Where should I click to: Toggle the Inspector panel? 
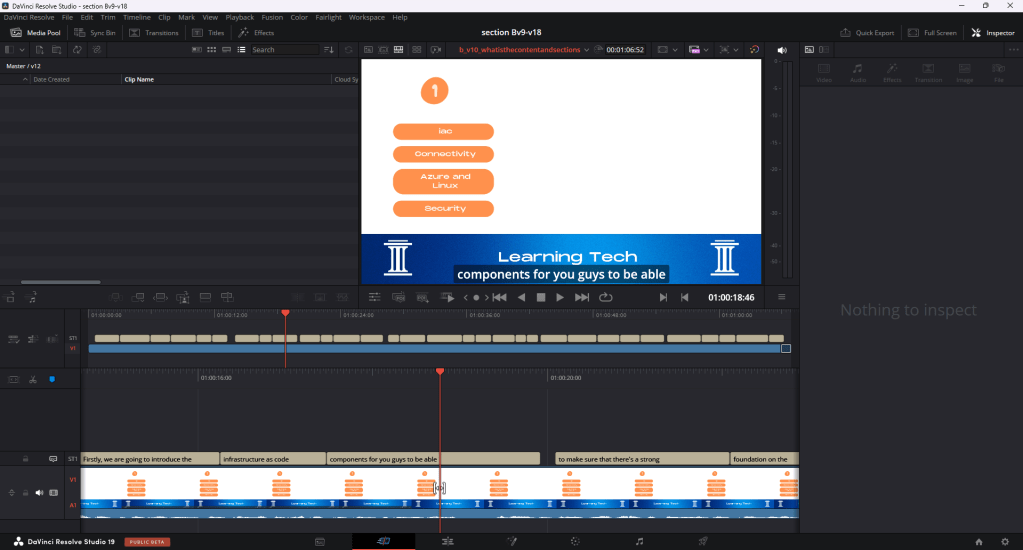[992, 33]
